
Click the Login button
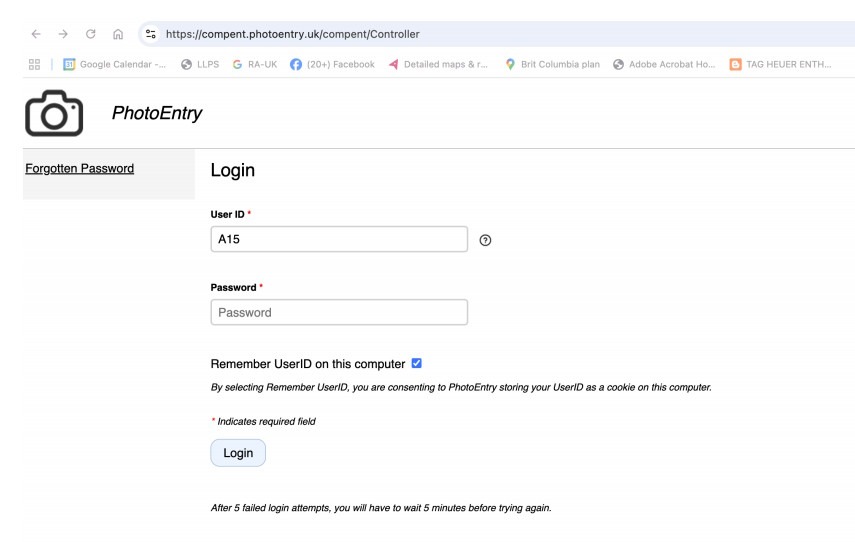[238, 453]
